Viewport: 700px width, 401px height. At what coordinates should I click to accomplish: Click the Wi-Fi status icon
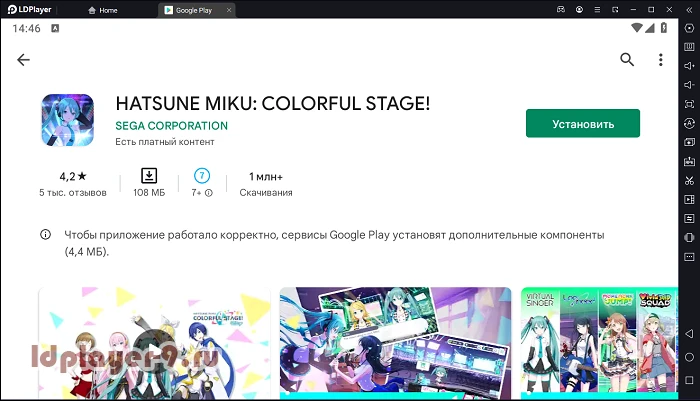tap(637, 28)
